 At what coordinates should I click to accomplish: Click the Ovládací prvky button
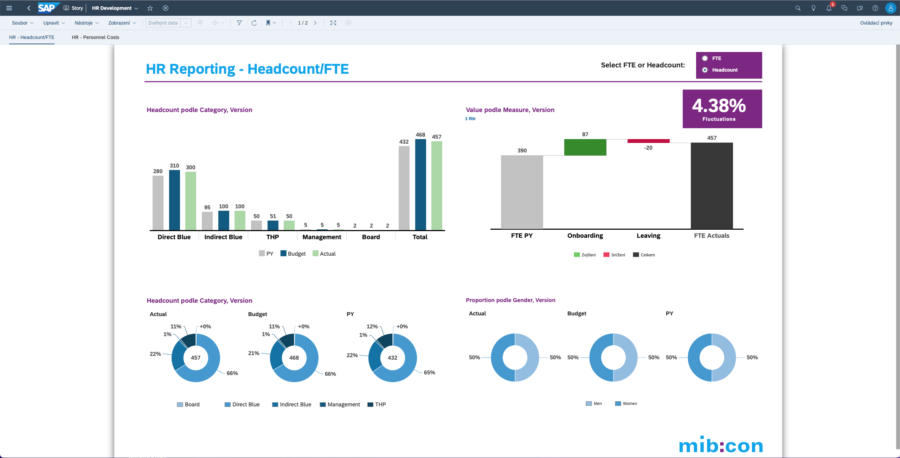(876, 22)
